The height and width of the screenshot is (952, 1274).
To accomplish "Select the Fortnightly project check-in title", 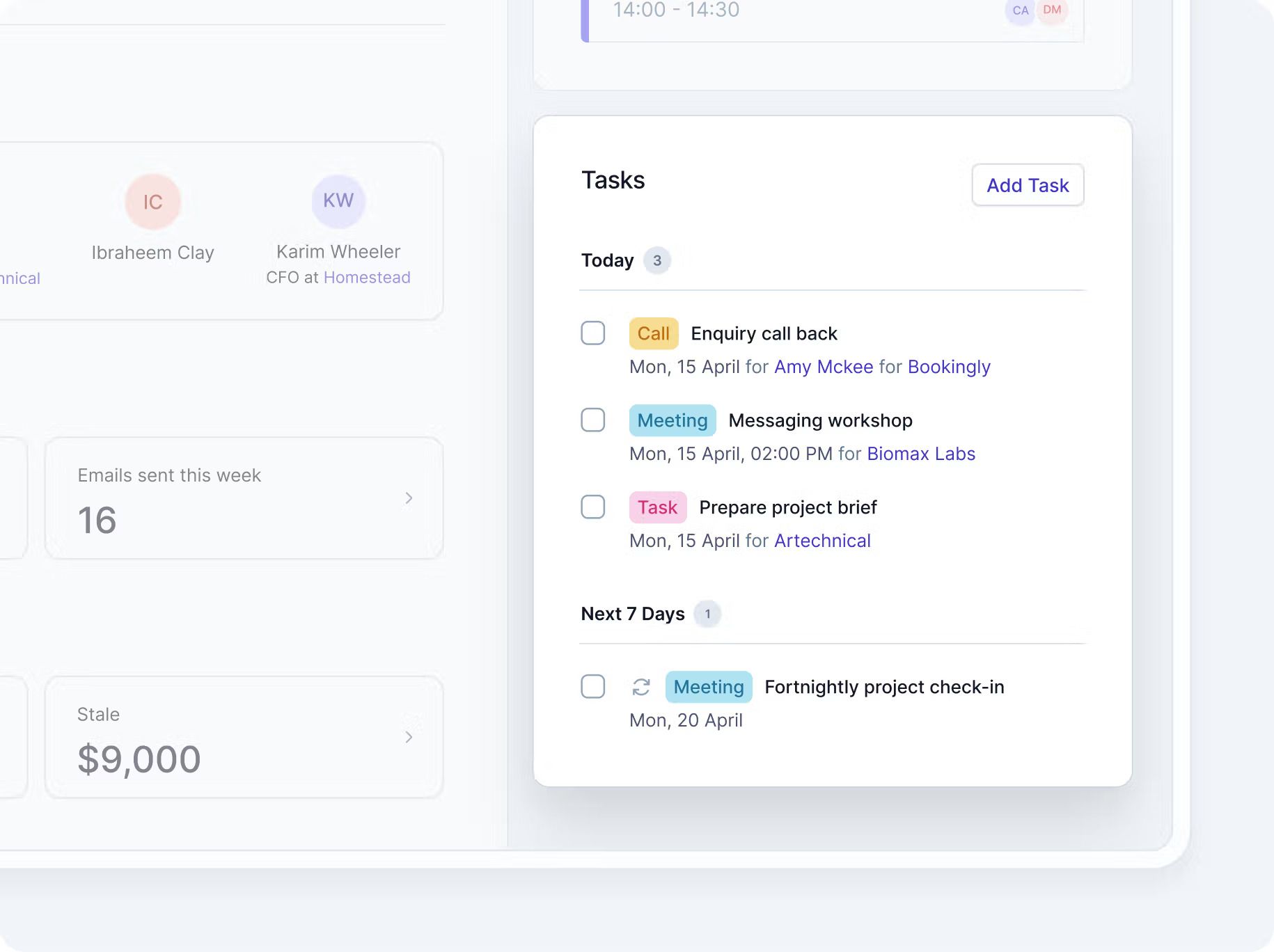I will 884,687.
